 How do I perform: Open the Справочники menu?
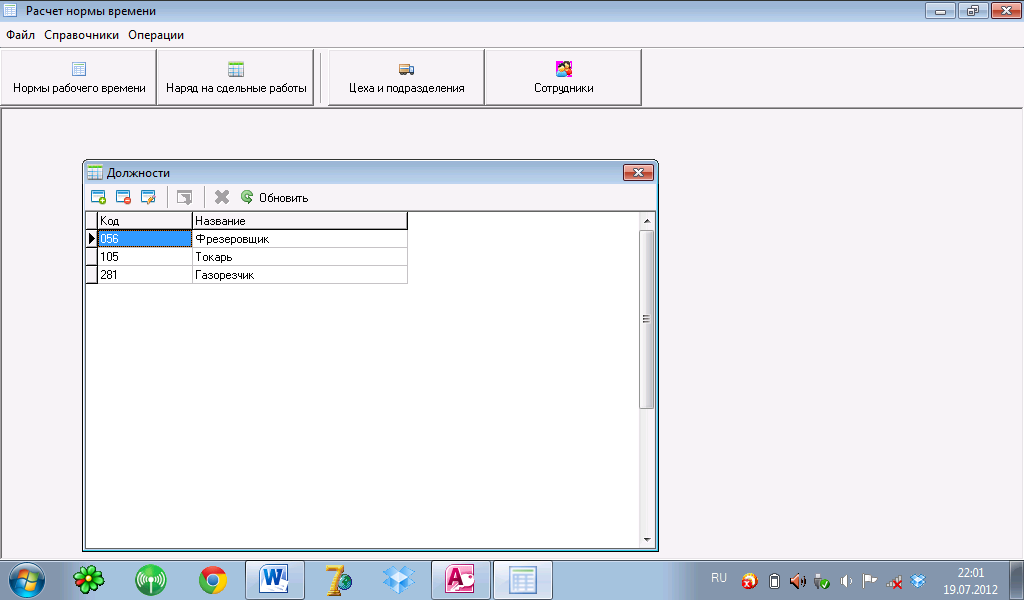pyautogui.click(x=82, y=35)
